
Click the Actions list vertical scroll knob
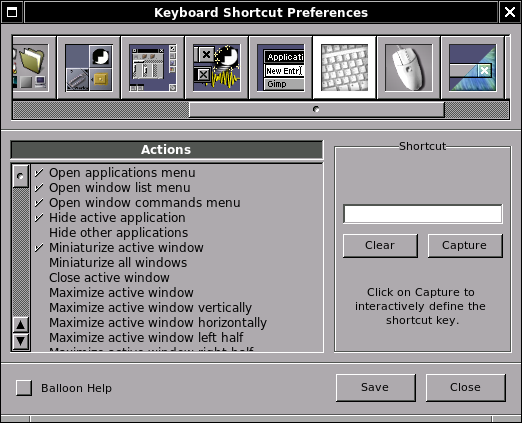click(21, 176)
